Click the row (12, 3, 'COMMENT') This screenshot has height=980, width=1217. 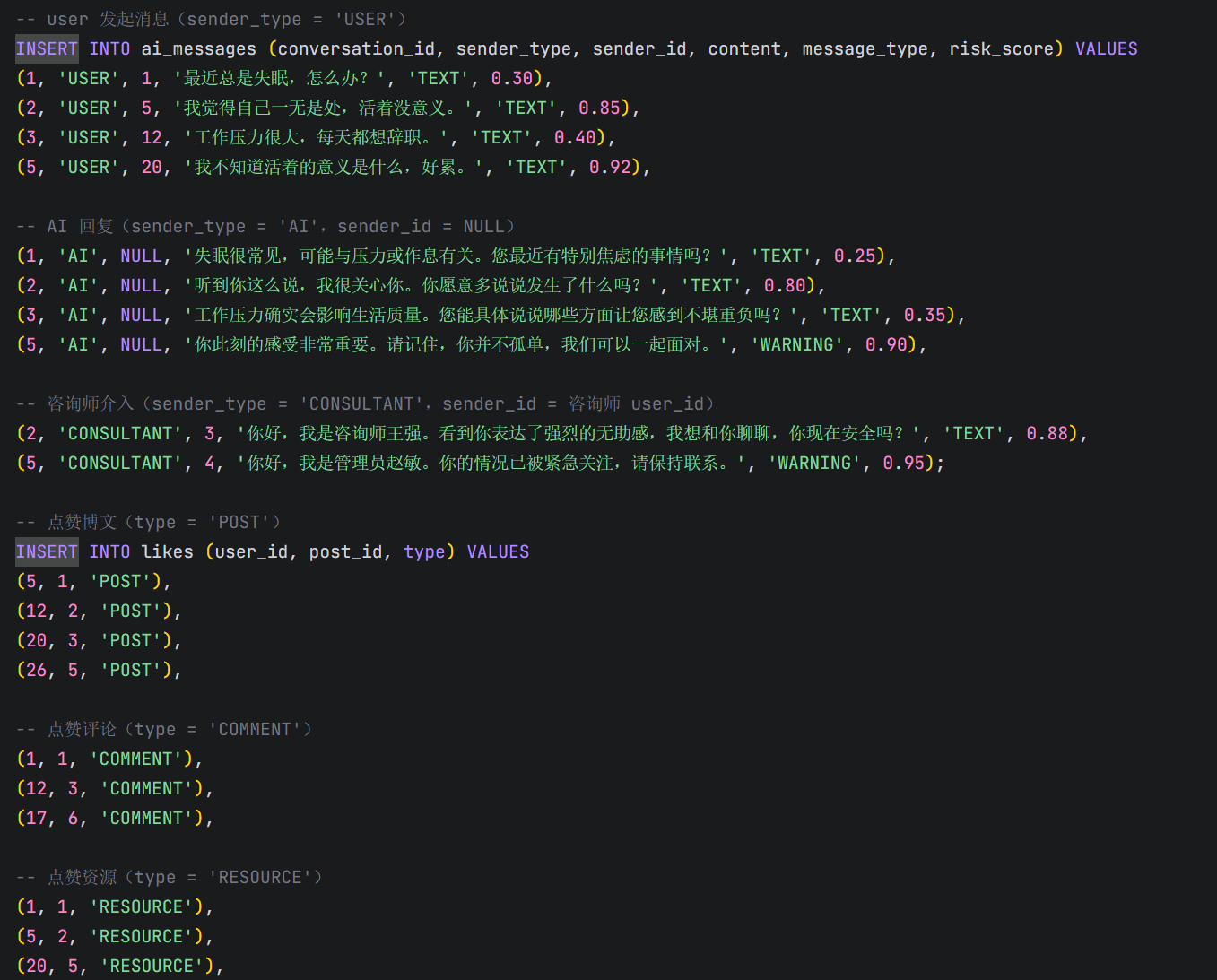tap(115, 788)
